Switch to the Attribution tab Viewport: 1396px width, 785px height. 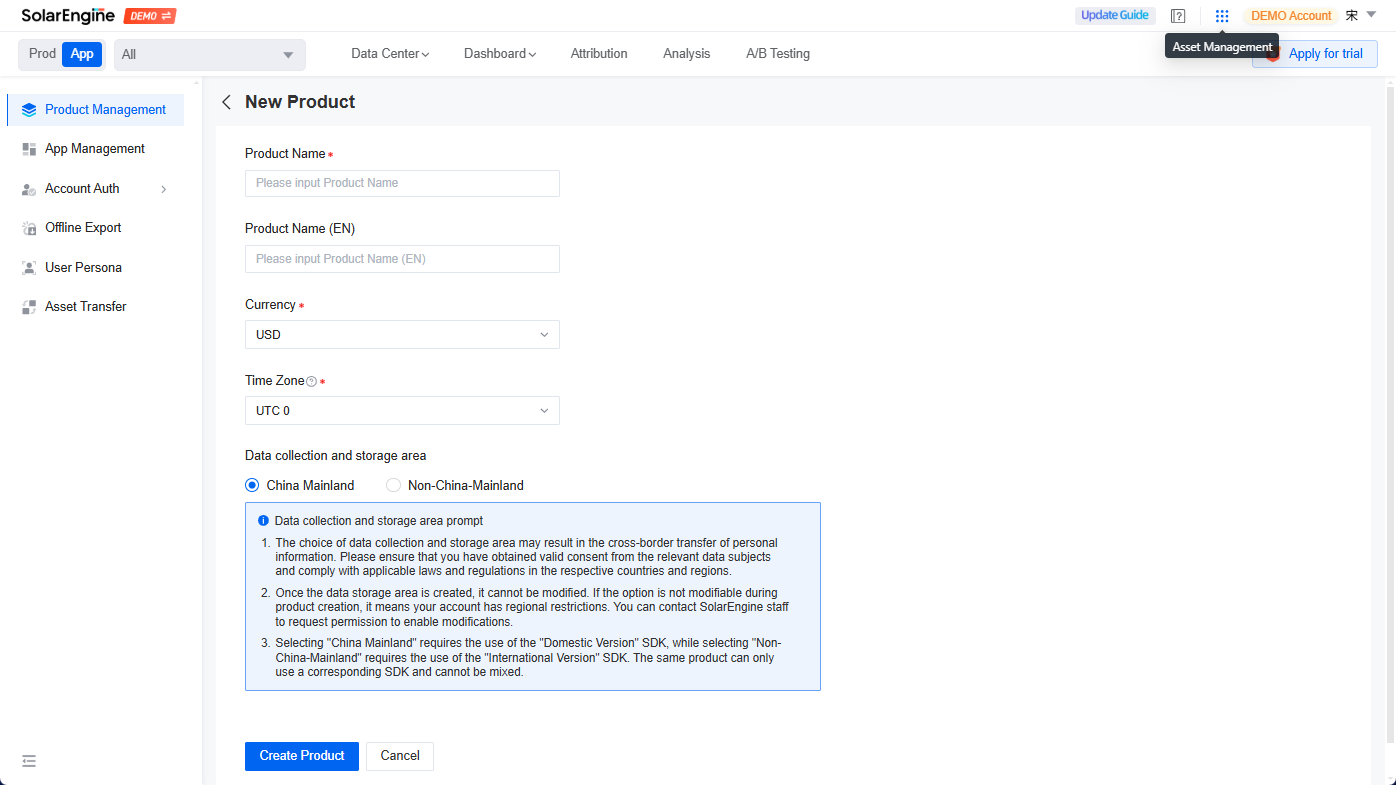(598, 53)
